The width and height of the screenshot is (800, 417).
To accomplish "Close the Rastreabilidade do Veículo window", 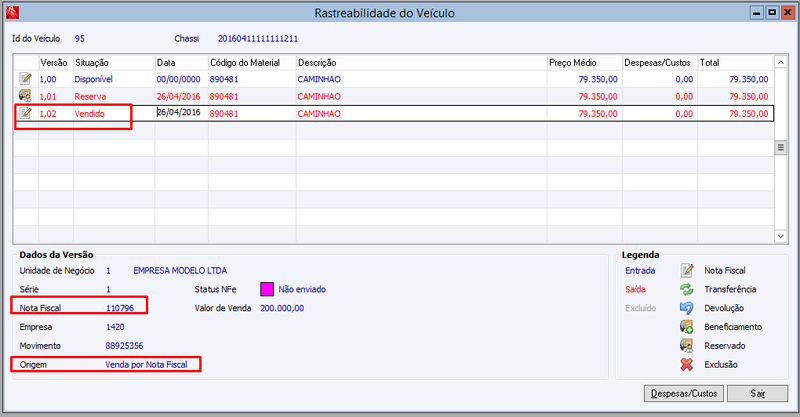I will [788, 13].
